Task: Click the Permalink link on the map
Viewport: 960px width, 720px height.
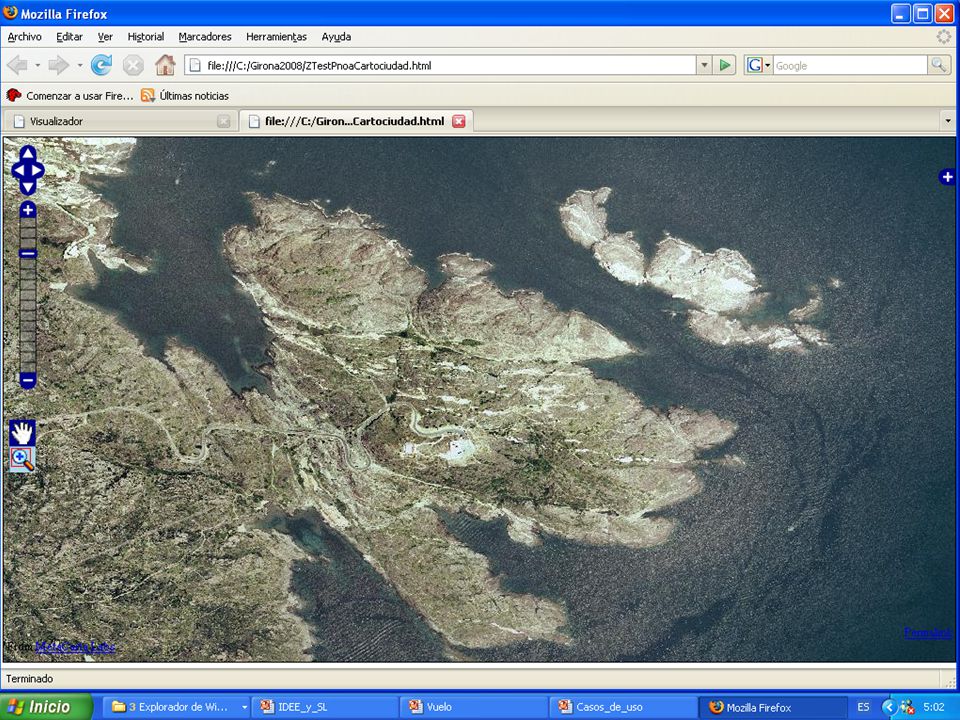Action: (928, 632)
